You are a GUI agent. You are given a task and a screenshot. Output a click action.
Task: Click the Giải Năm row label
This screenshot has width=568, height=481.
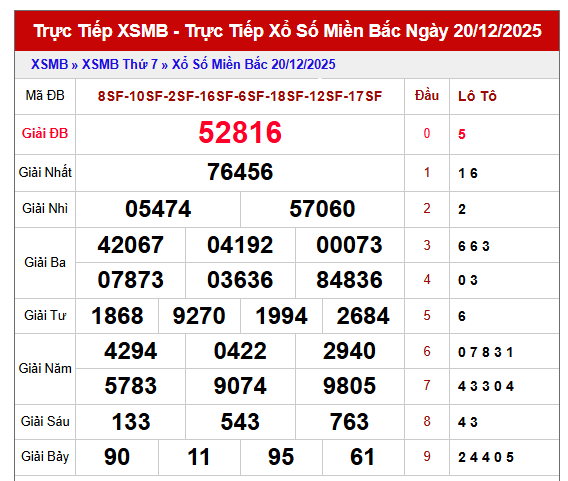[x=45, y=369]
